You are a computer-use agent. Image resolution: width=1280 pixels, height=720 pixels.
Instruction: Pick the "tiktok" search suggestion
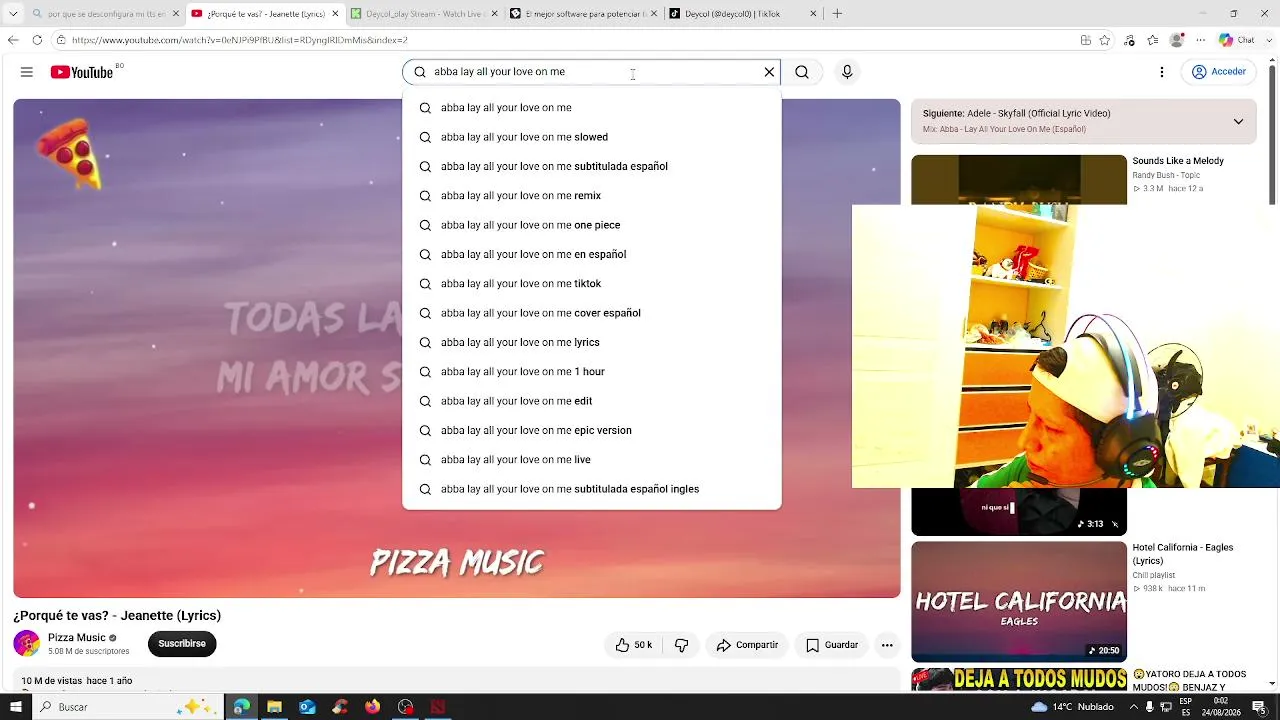(592, 284)
